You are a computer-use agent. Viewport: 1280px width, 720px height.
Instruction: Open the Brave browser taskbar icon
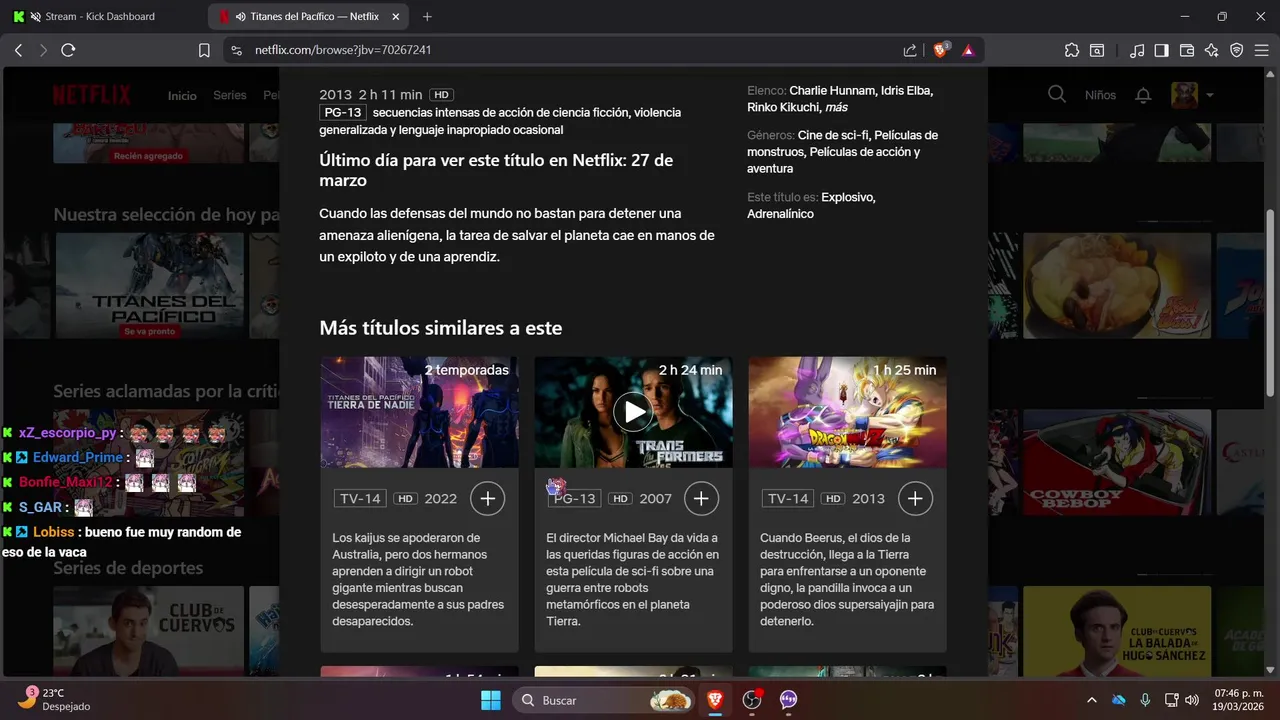pos(715,700)
